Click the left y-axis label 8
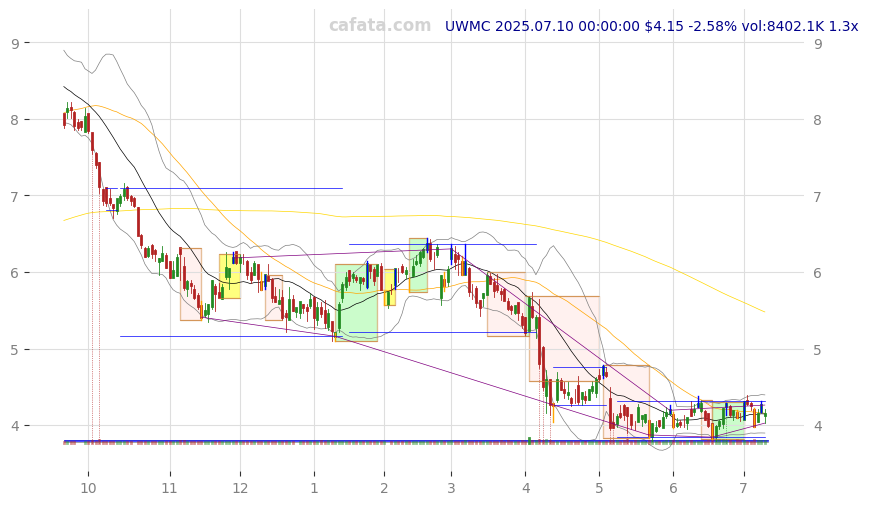This screenshot has height=505, width=869. [x=15, y=120]
